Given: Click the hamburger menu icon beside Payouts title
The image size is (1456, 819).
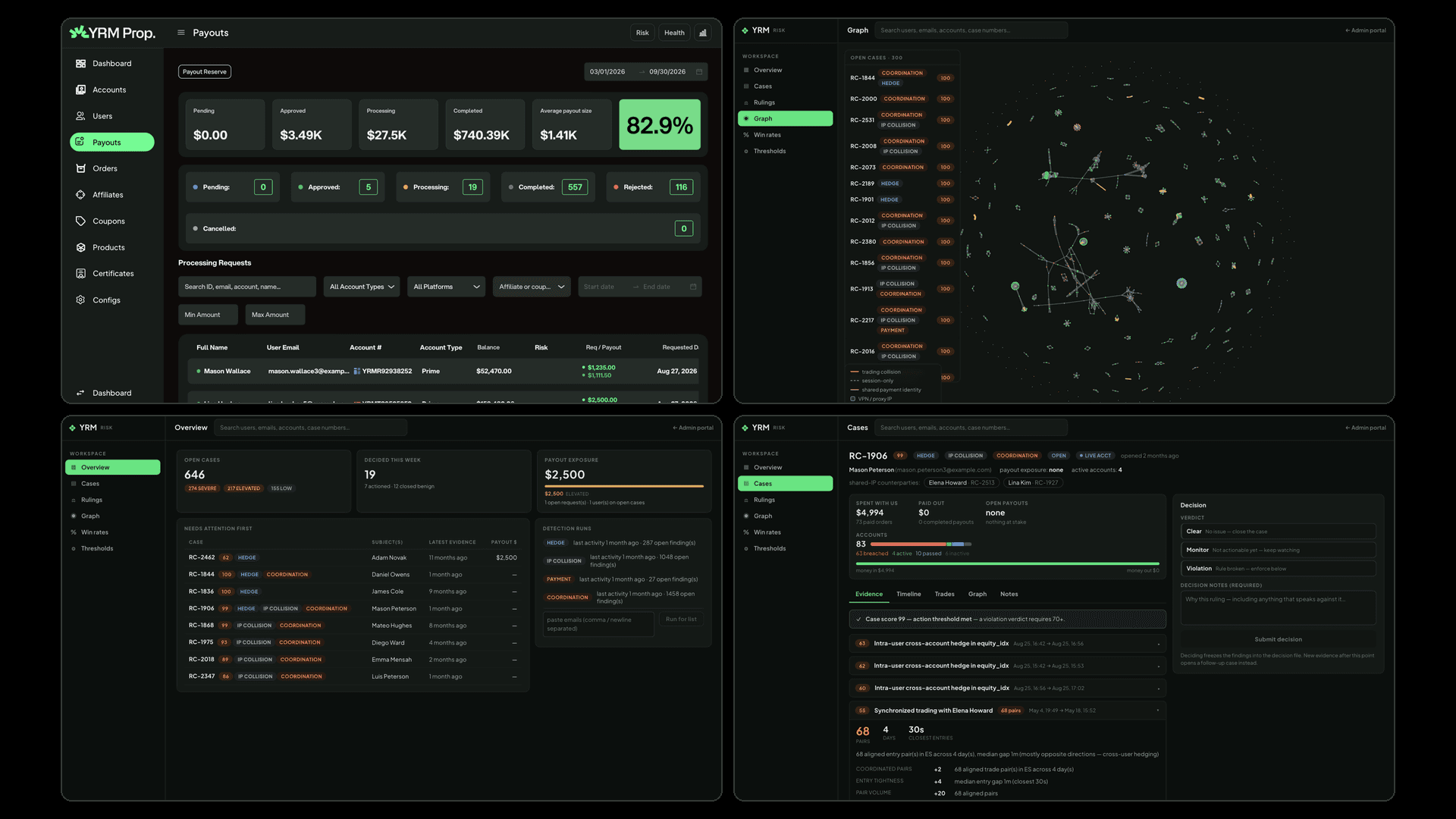Looking at the screenshot, I should (181, 33).
